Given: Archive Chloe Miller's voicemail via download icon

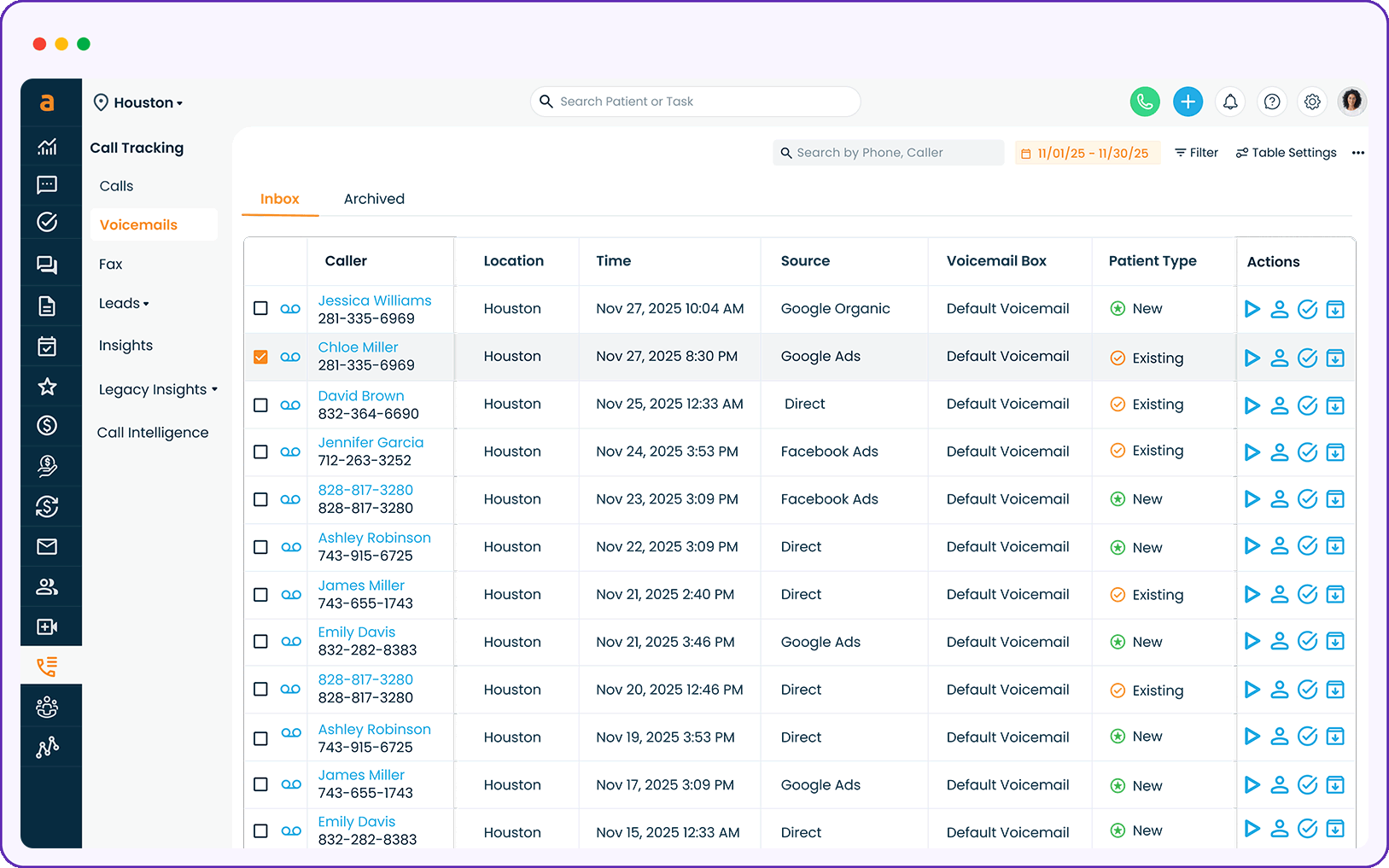Looking at the screenshot, I should [1335, 357].
